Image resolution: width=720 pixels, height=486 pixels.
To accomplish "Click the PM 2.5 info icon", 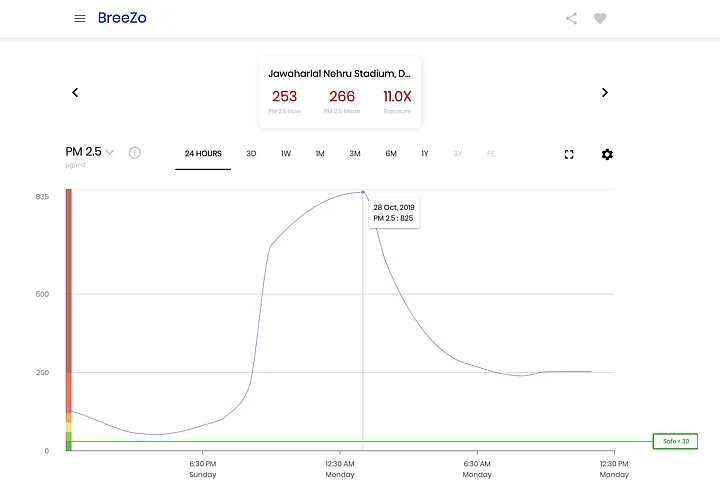I will point(135,153).
